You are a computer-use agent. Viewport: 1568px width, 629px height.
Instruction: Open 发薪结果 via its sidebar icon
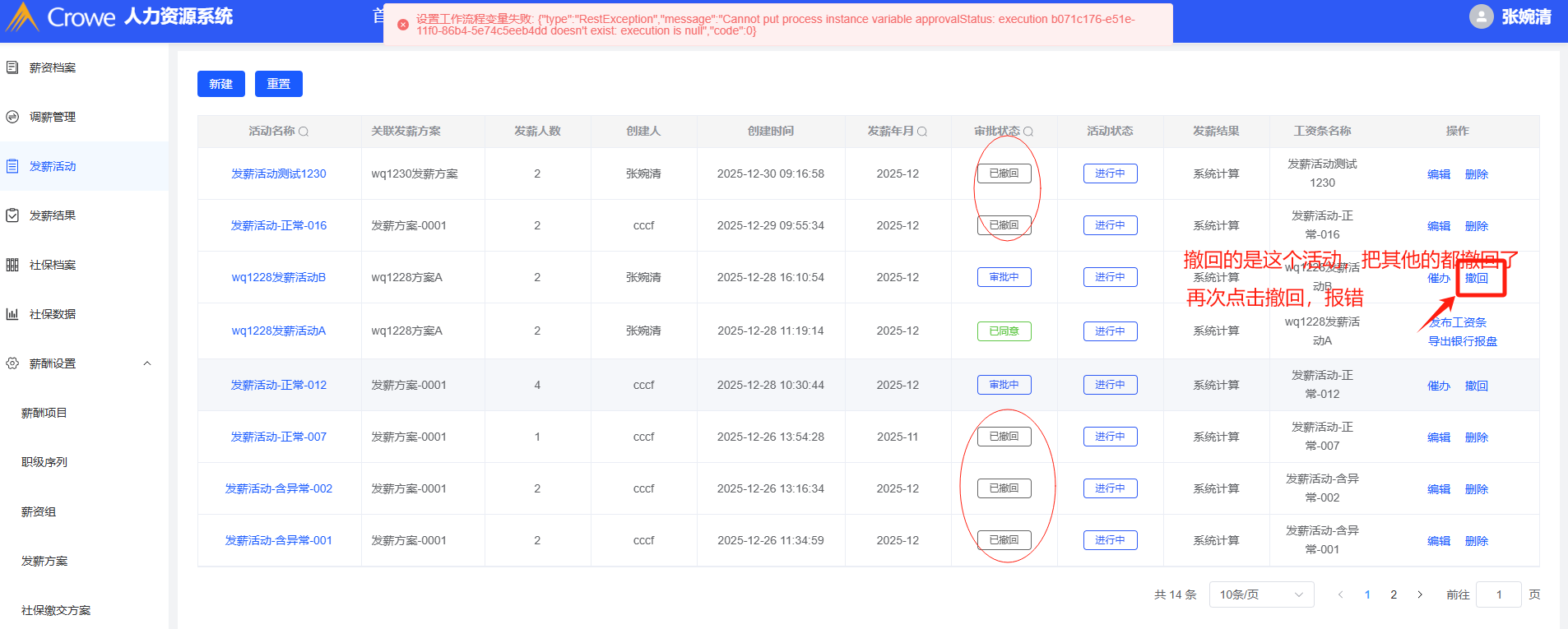(x=12, y=215)
